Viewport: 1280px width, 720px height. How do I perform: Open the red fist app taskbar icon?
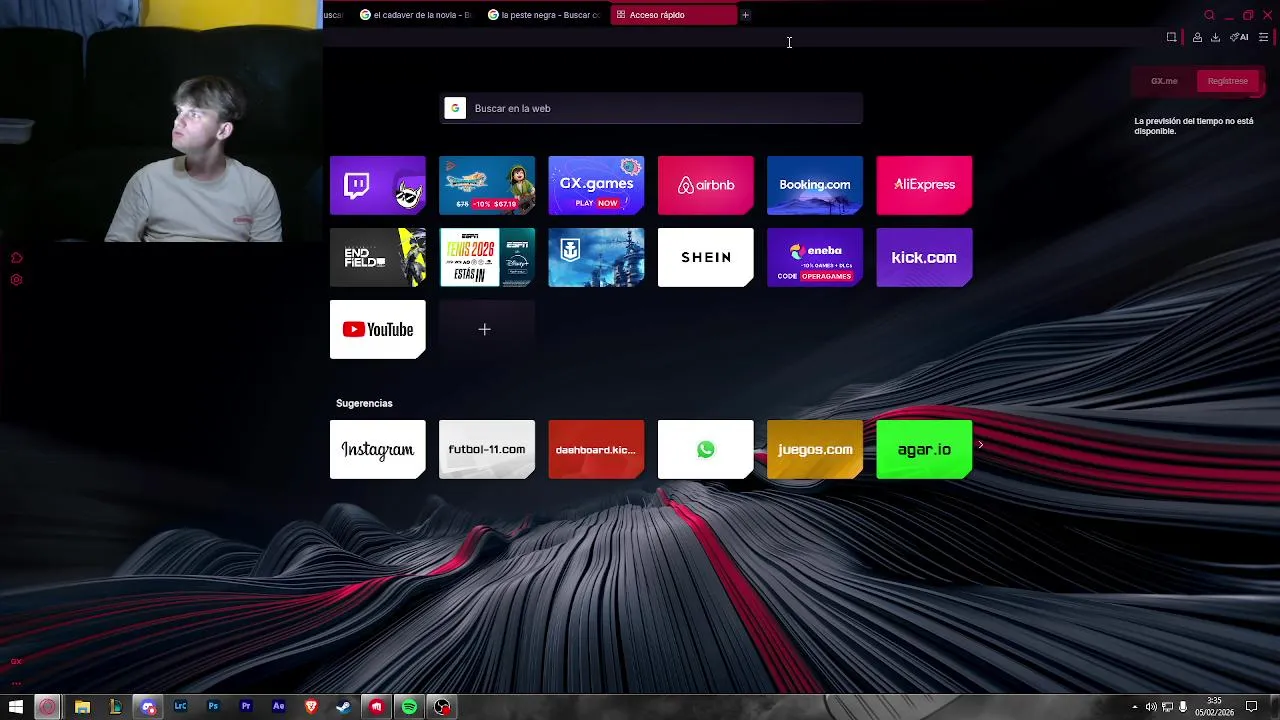click(376, 707)
